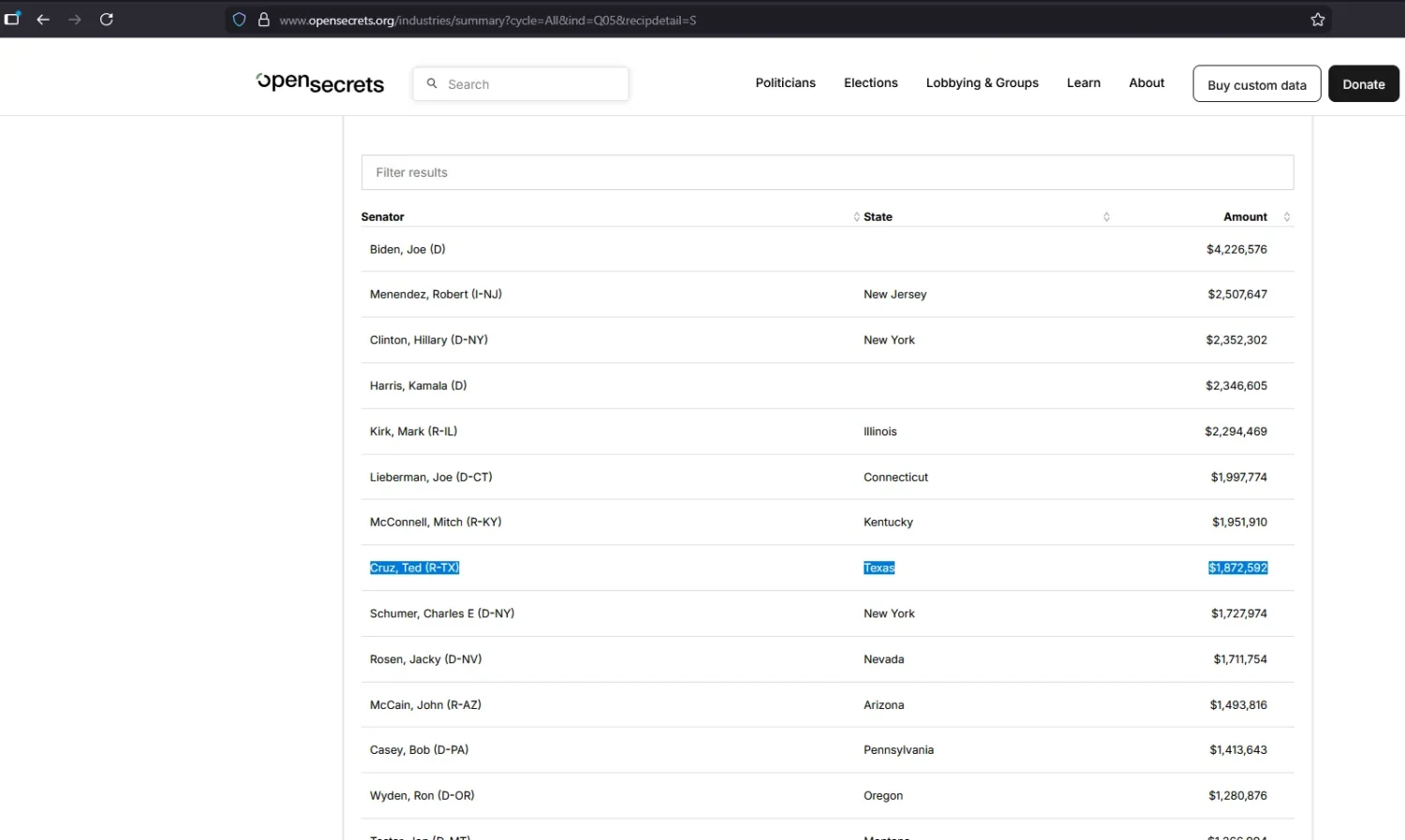Click amount $2,352,302
Screen dimensions: 1405x840
[1236, 340]
